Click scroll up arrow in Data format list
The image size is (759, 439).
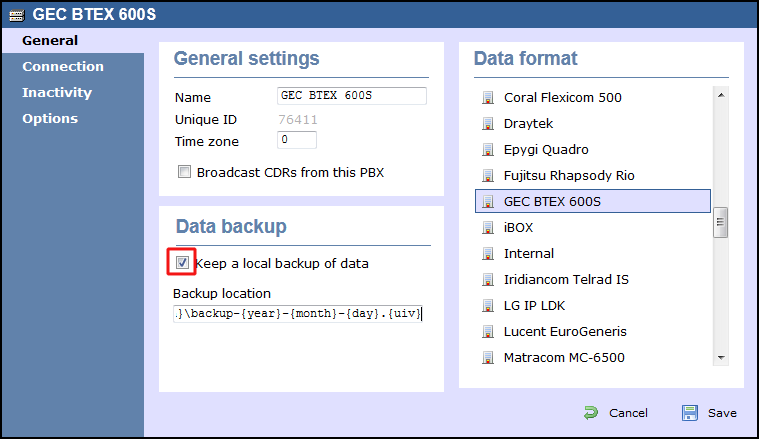721,95
